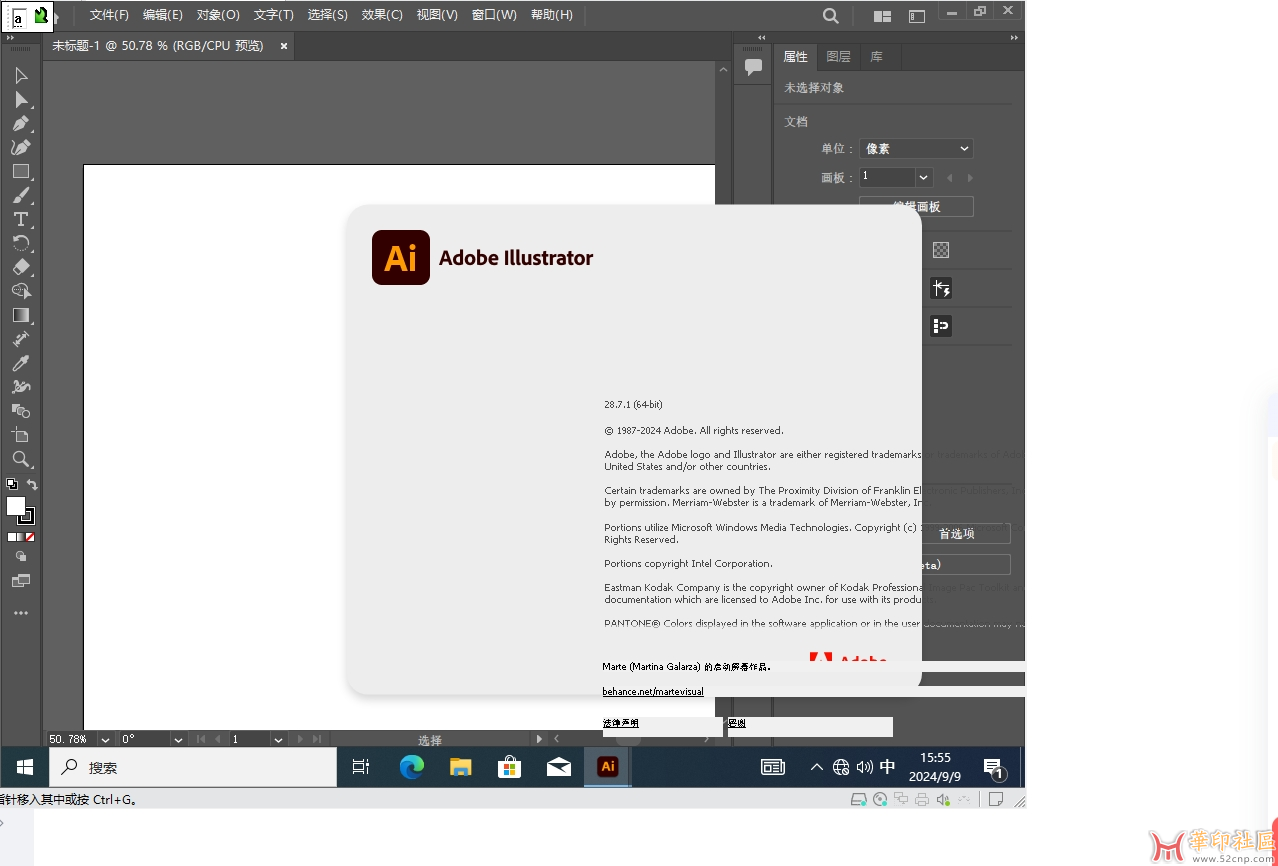Collapse the right panel dock arrows
The width and height of the screenshot is (1278, 866).
(1016, 37)
